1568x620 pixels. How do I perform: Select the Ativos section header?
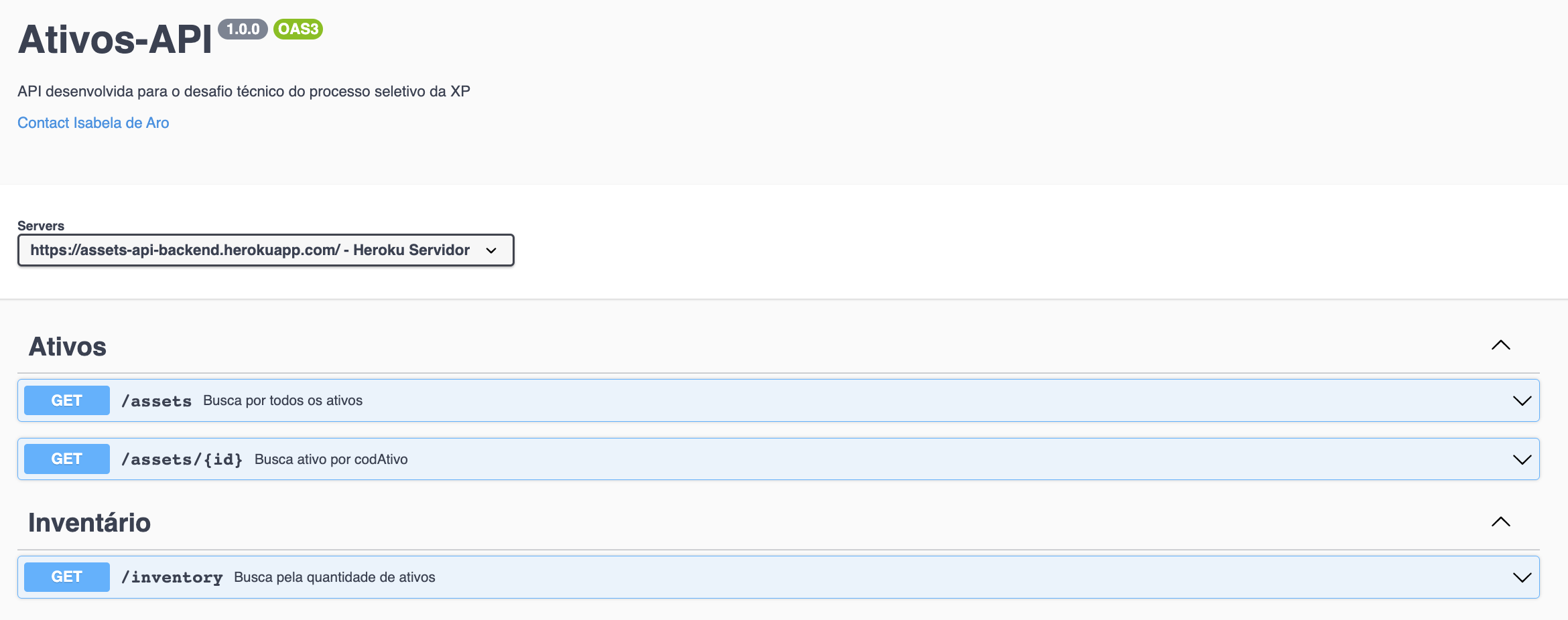[x=67, y=345]
